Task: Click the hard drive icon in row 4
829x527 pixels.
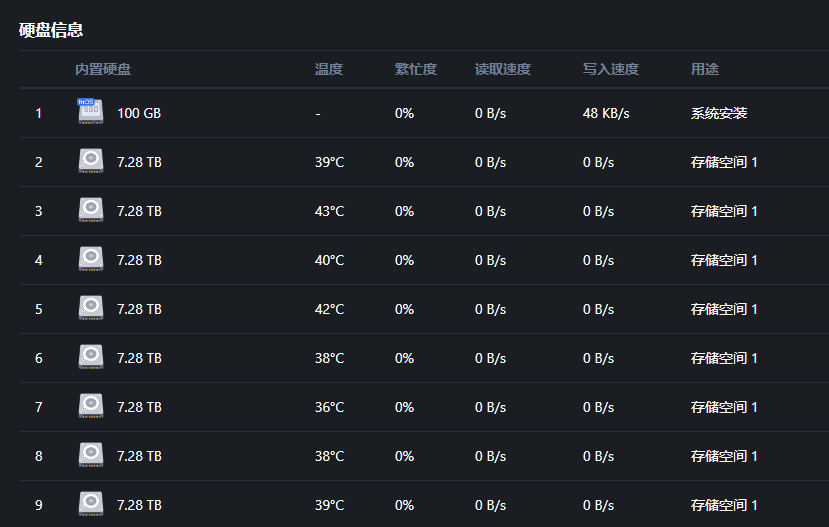Action: point(91,259)
